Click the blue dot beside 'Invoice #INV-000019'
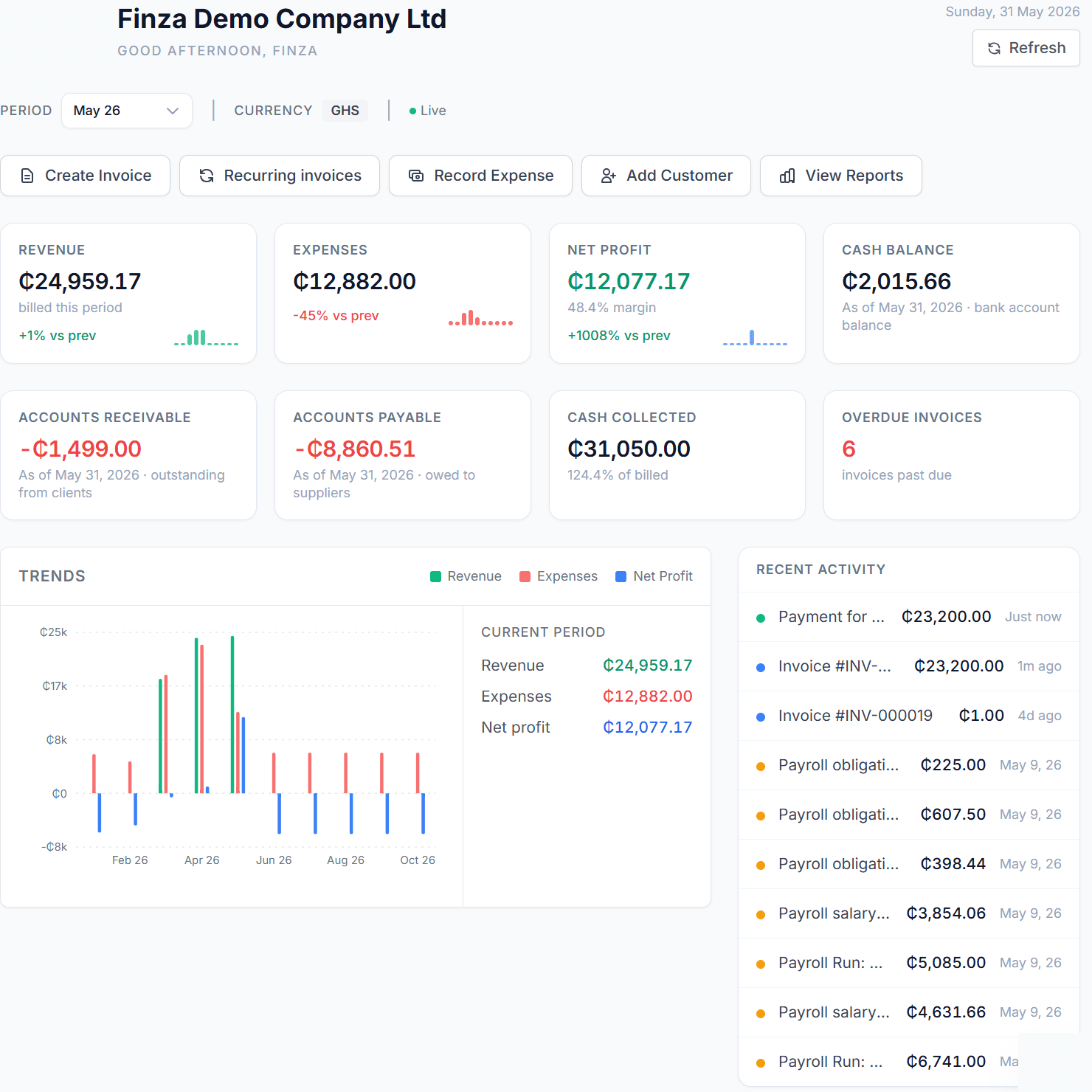This screenshot has width=1092, height=1092. [x=761, y=717]
